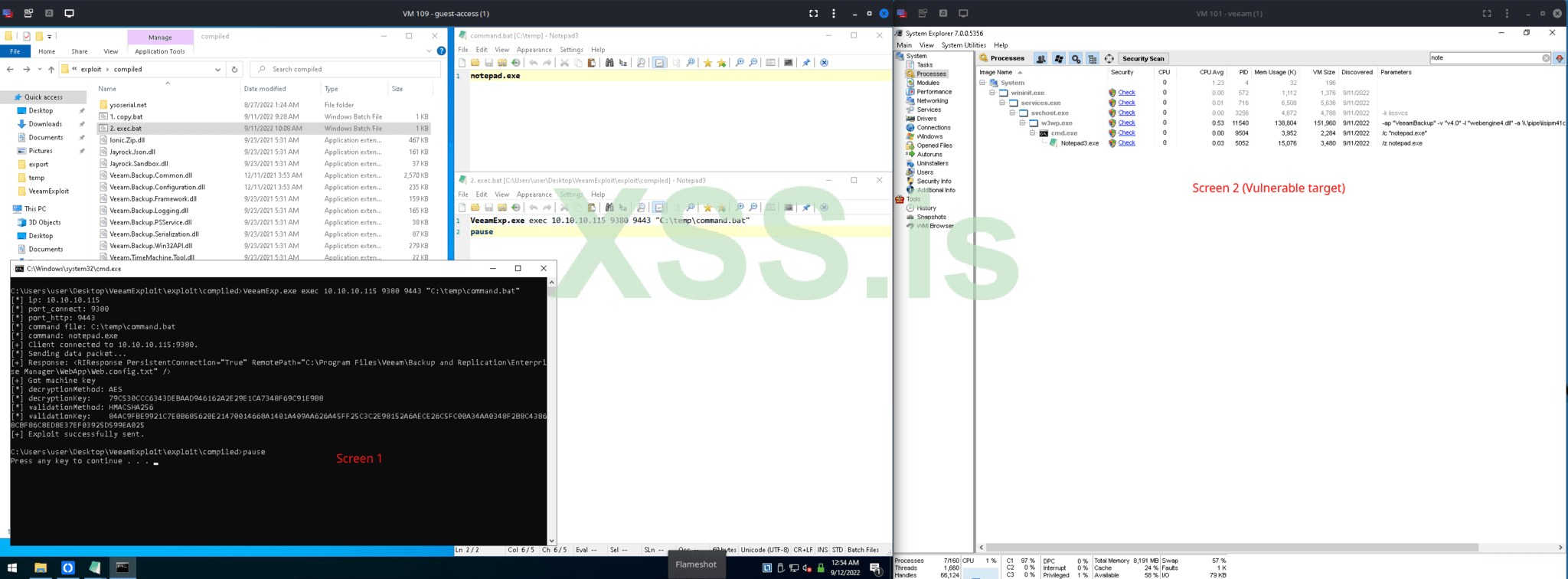Click System Explorer horizontal scrollbar
Screen dimensions: 1568x579
click(1232, 548)
